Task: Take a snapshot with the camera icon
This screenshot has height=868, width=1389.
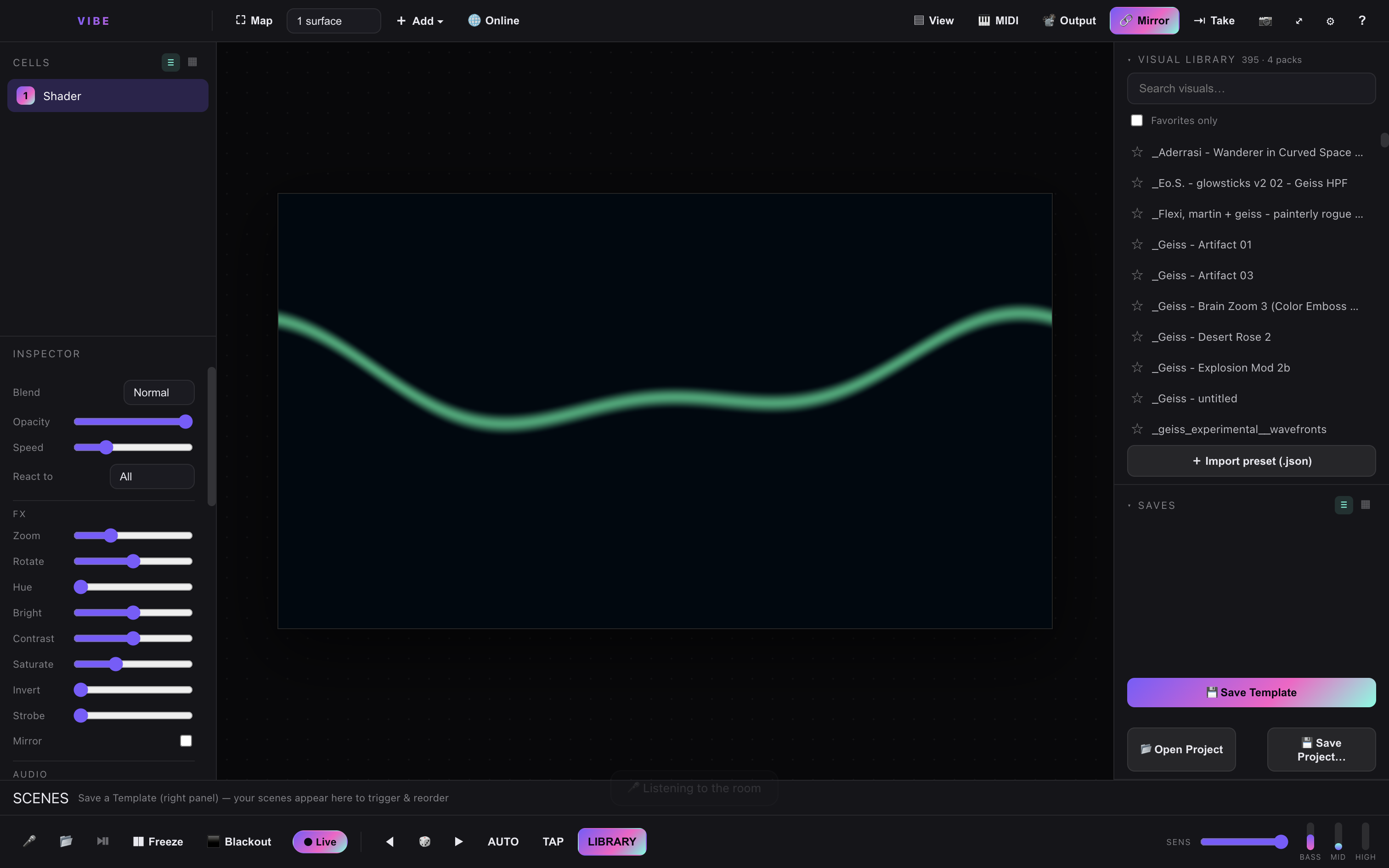Action: pos(1265,21)
